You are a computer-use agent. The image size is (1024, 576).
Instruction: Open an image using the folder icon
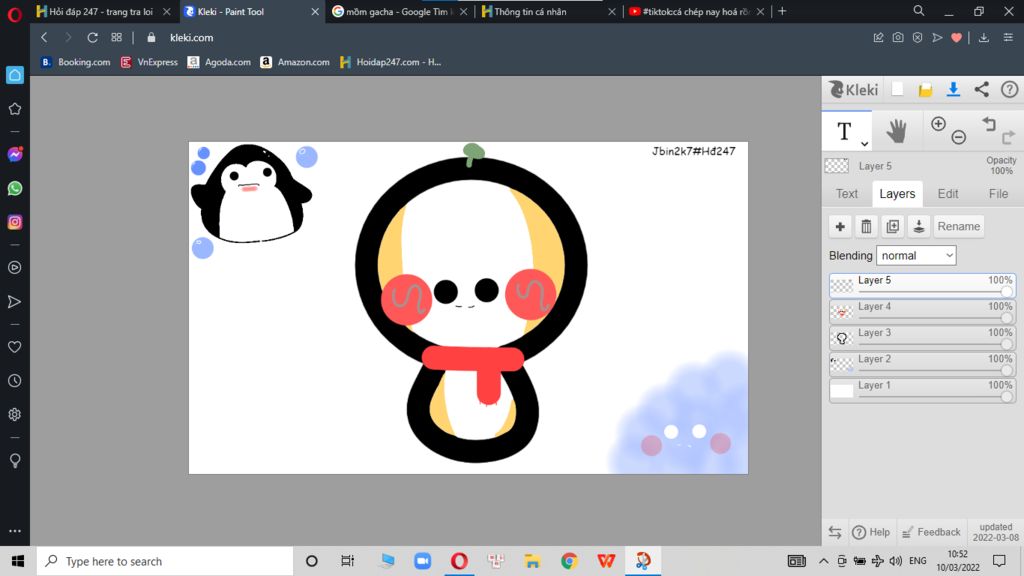click(925, 90)
